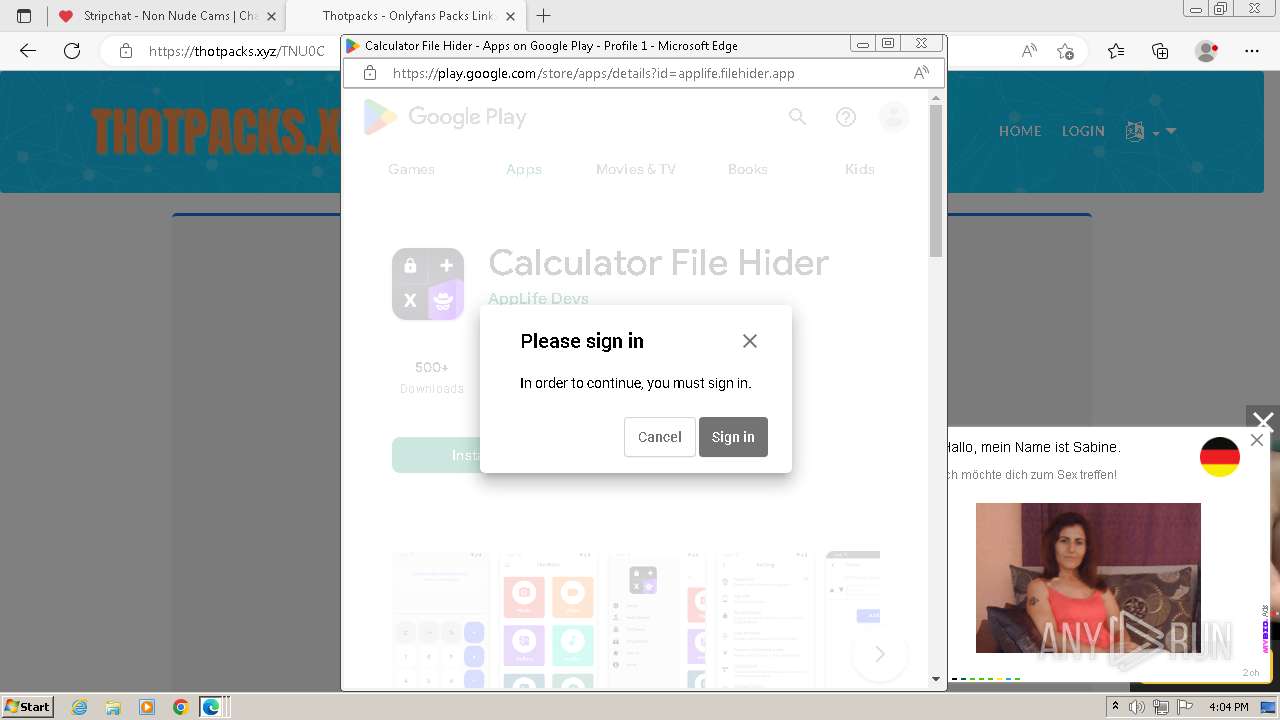Screen dimensions: 1280x720
Task: Advance screenshots with the next arrow
Action: coord(880,654)
